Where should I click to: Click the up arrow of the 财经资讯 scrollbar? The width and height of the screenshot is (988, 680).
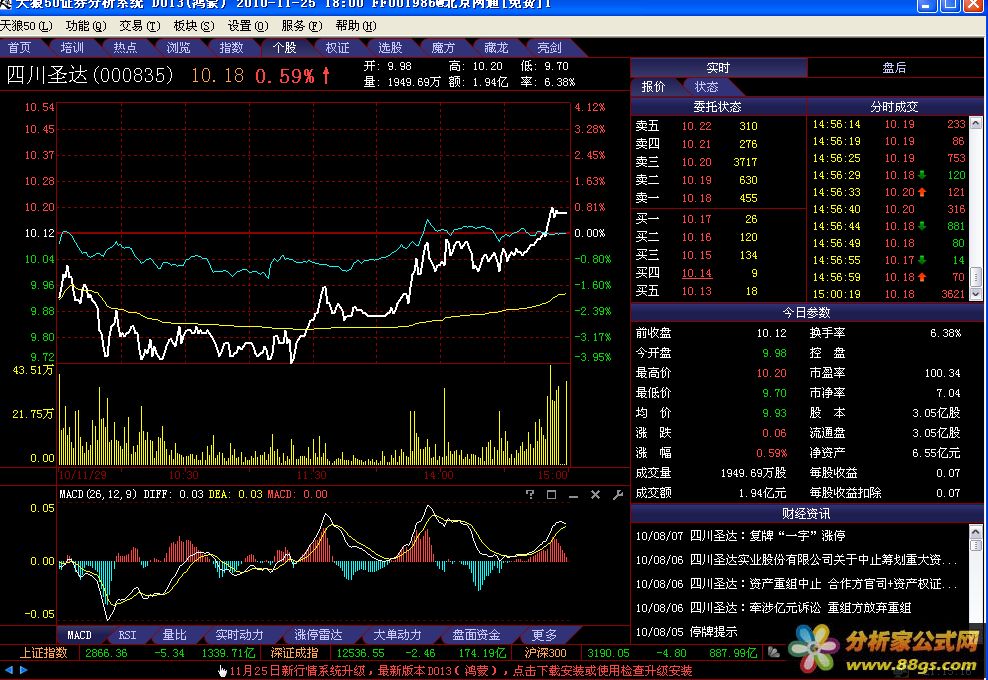tap(975, 531)
